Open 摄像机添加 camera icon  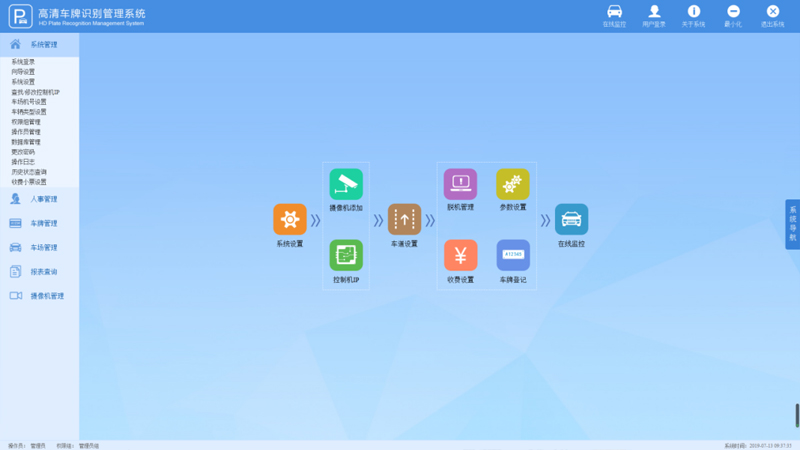click(346, 184)
